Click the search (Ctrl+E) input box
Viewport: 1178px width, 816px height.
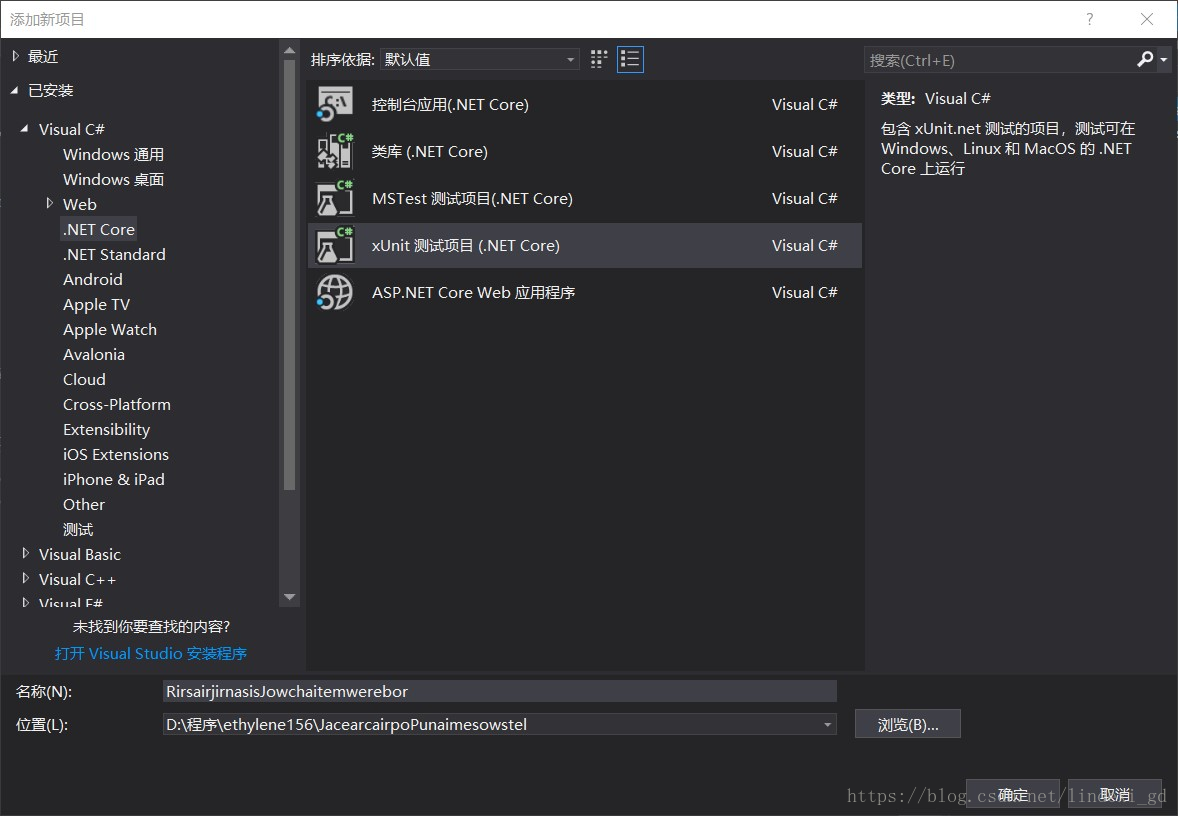(999, 60)
